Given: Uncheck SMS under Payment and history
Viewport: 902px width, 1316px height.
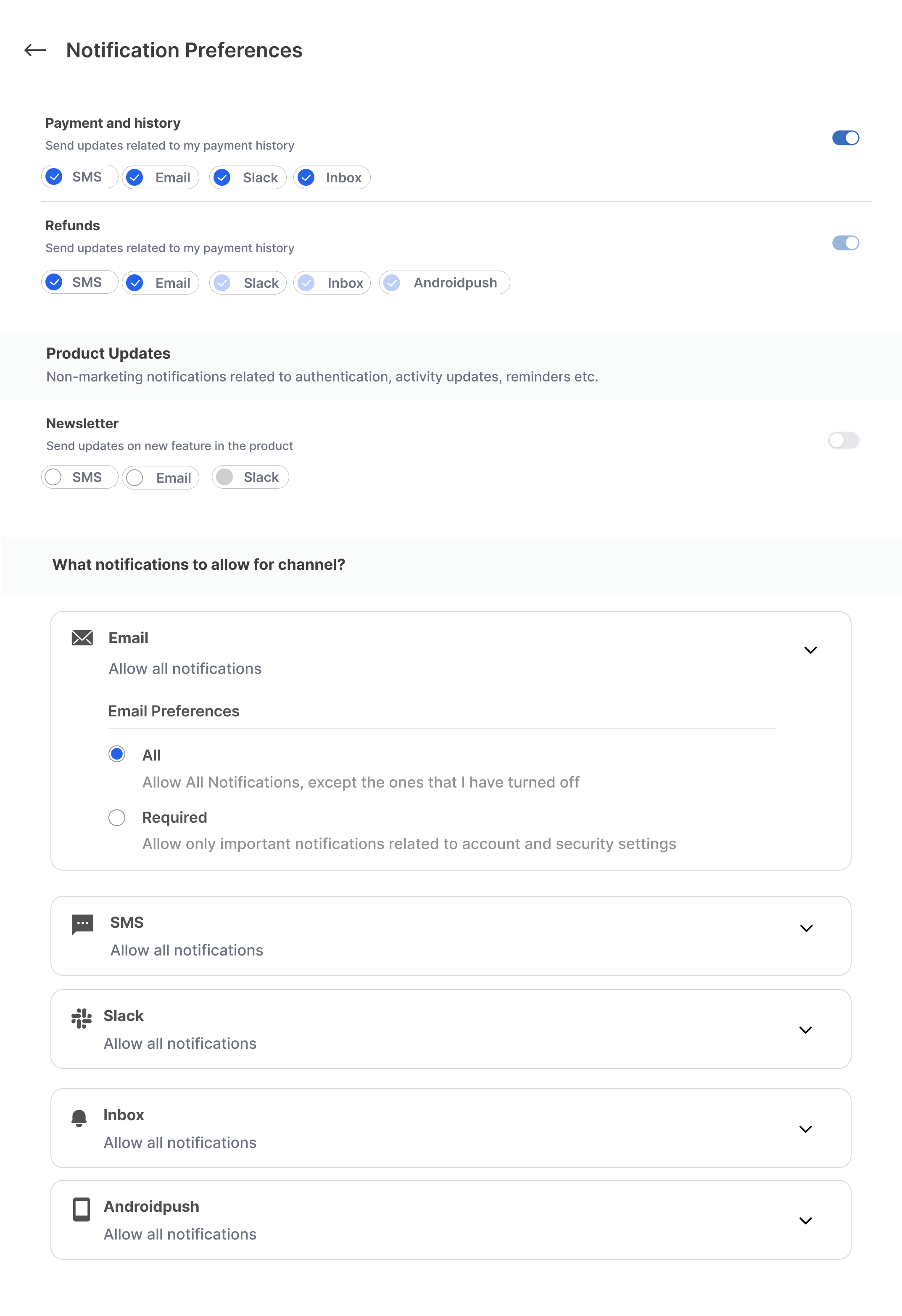Looking at the screenshot, I should coord(54,177).
